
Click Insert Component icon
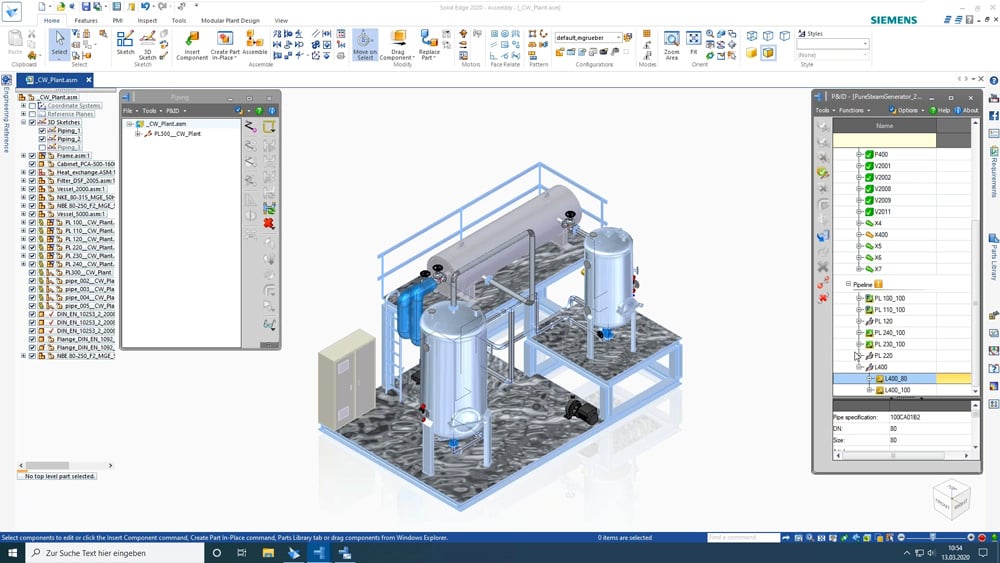(x=192, y=45)
